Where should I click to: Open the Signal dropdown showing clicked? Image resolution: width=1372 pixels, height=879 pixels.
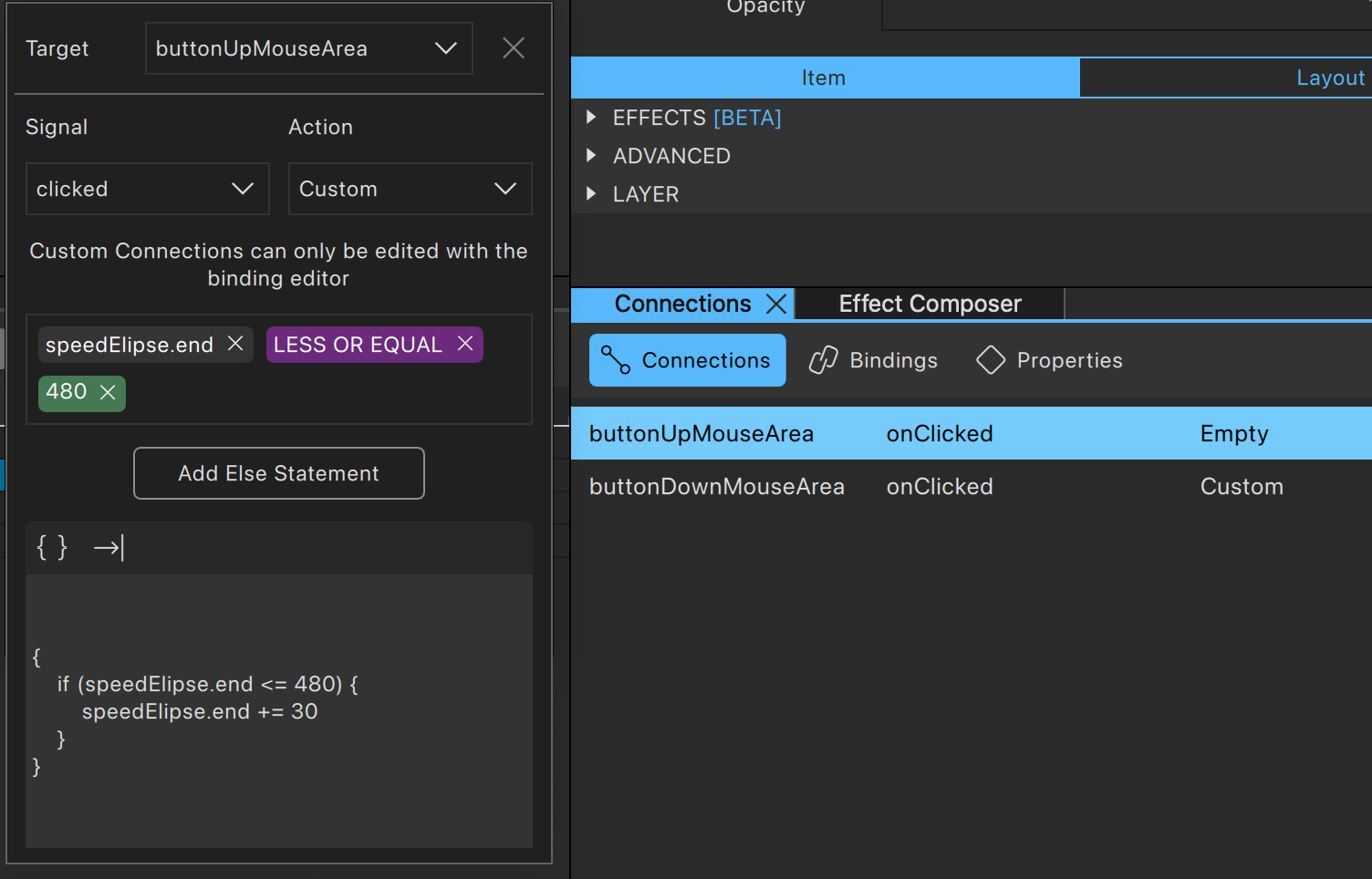147,189
